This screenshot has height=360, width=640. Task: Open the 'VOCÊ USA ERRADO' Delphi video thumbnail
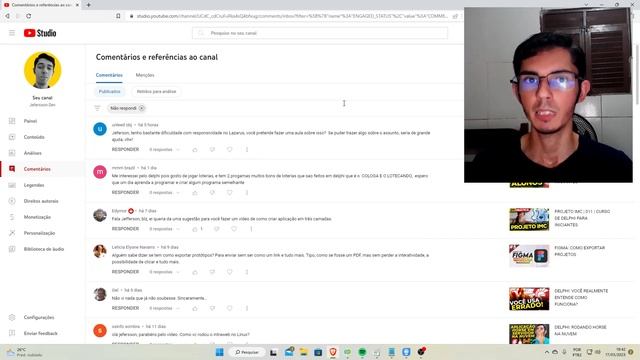click(529, 299)
